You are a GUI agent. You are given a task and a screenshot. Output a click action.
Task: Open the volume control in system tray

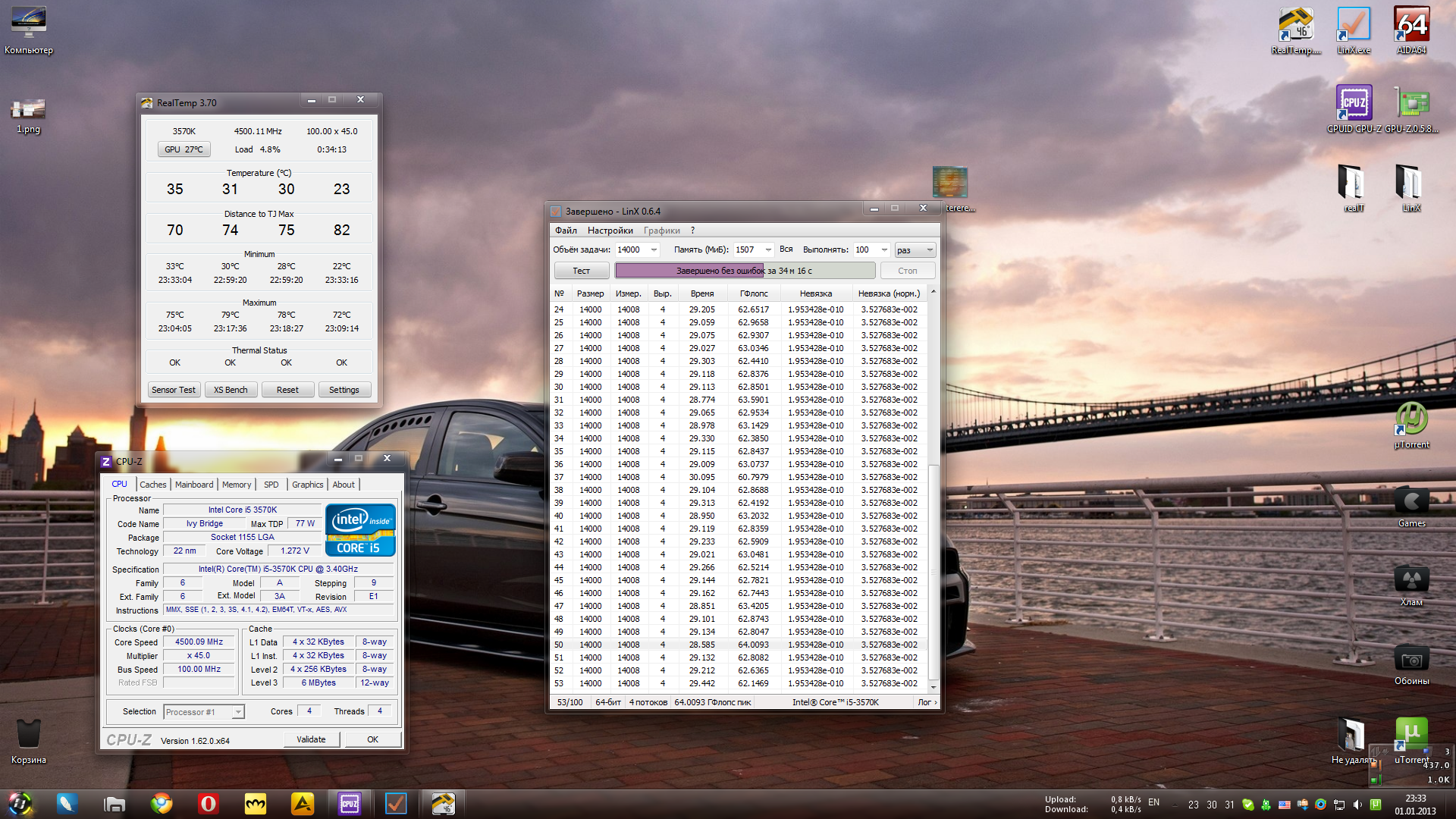1357,805
